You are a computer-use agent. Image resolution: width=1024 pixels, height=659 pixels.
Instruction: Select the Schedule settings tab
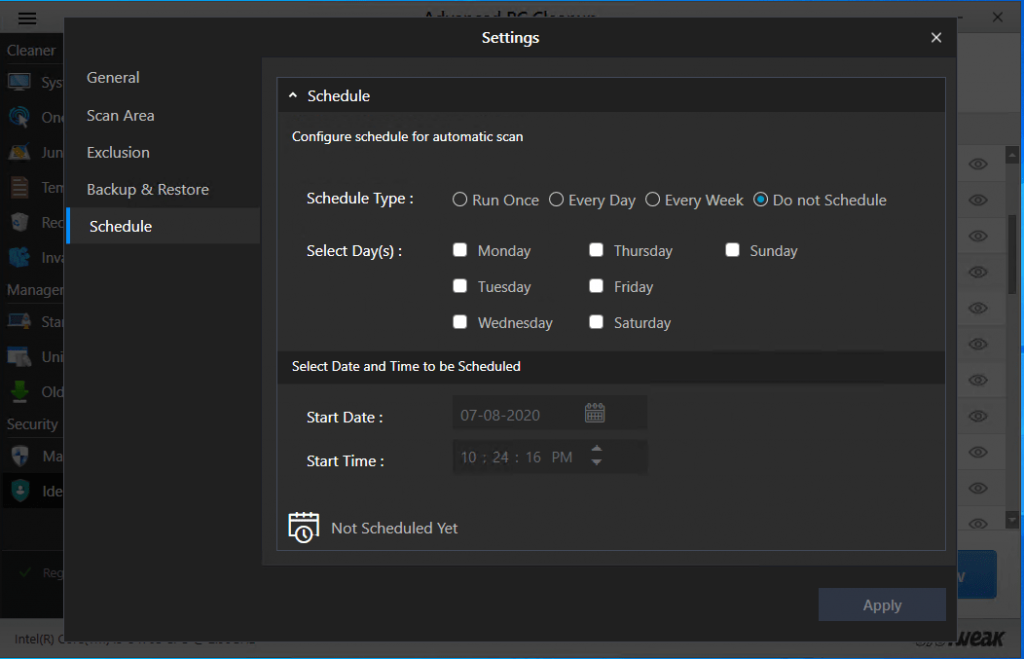(163, 226)
